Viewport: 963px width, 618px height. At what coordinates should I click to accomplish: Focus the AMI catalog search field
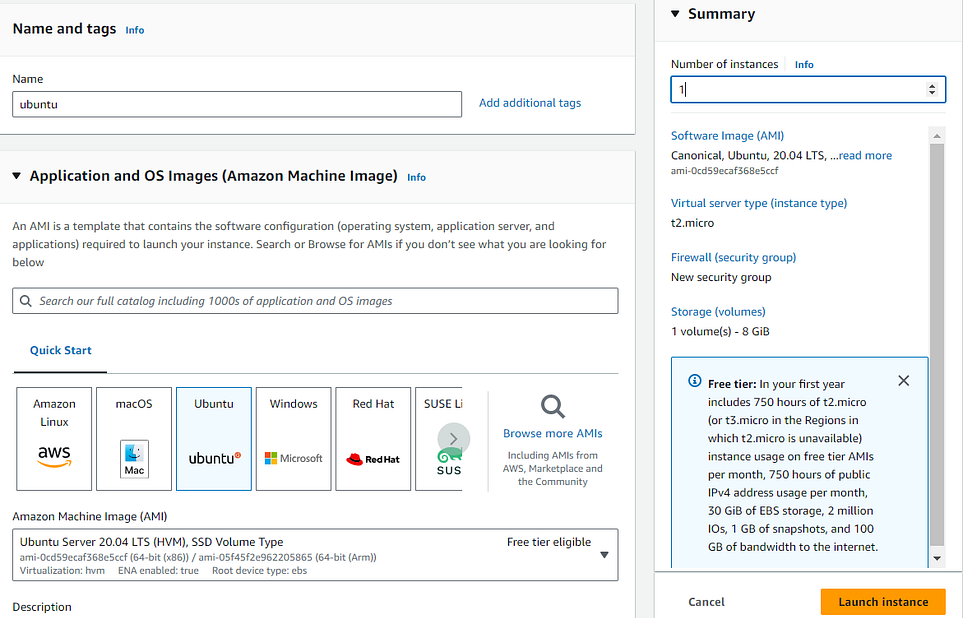coord(315,301)
